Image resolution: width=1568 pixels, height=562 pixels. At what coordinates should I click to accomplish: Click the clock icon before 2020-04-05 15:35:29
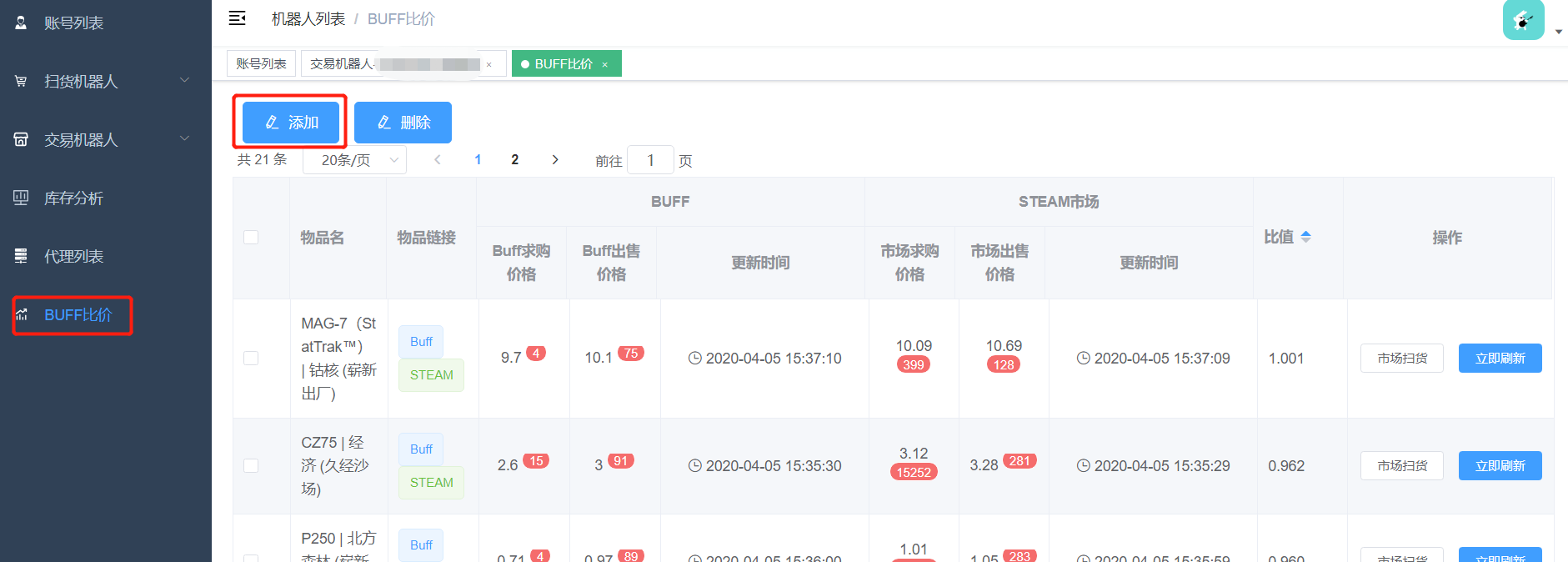[1084, 465]
